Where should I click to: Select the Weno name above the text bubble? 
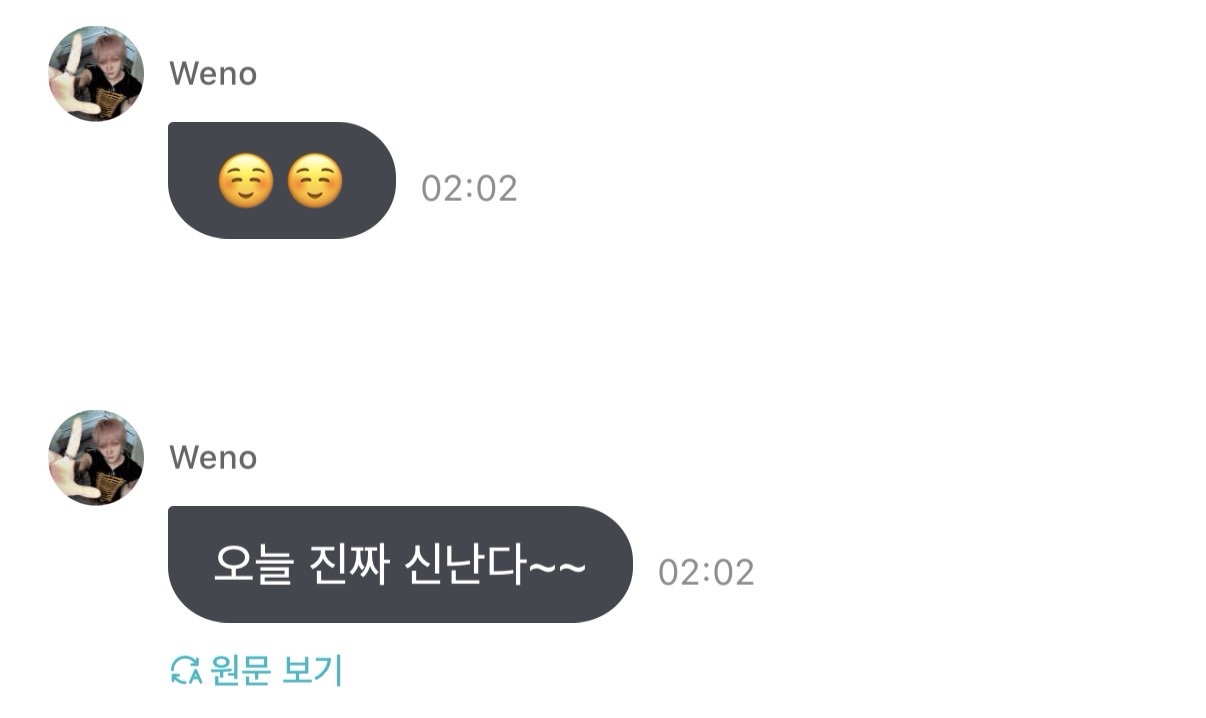coord(213,458)
